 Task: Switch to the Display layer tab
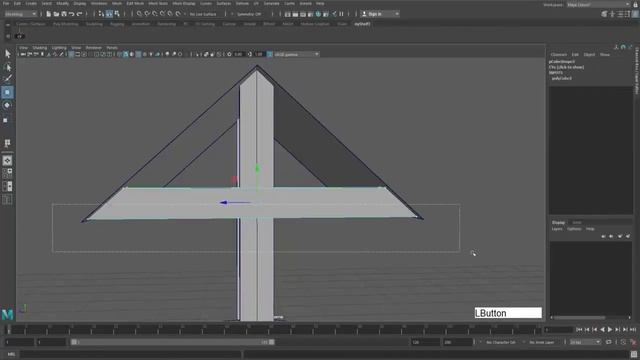558,222
